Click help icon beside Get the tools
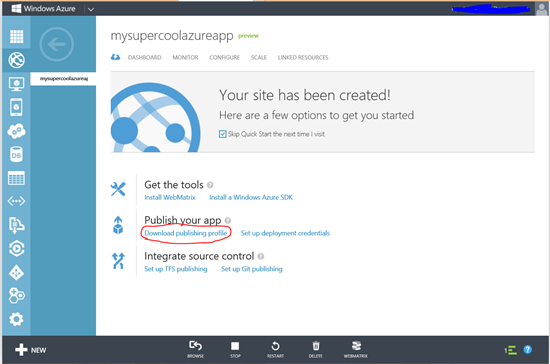The image size is (550, 364). tap(210, 185)
